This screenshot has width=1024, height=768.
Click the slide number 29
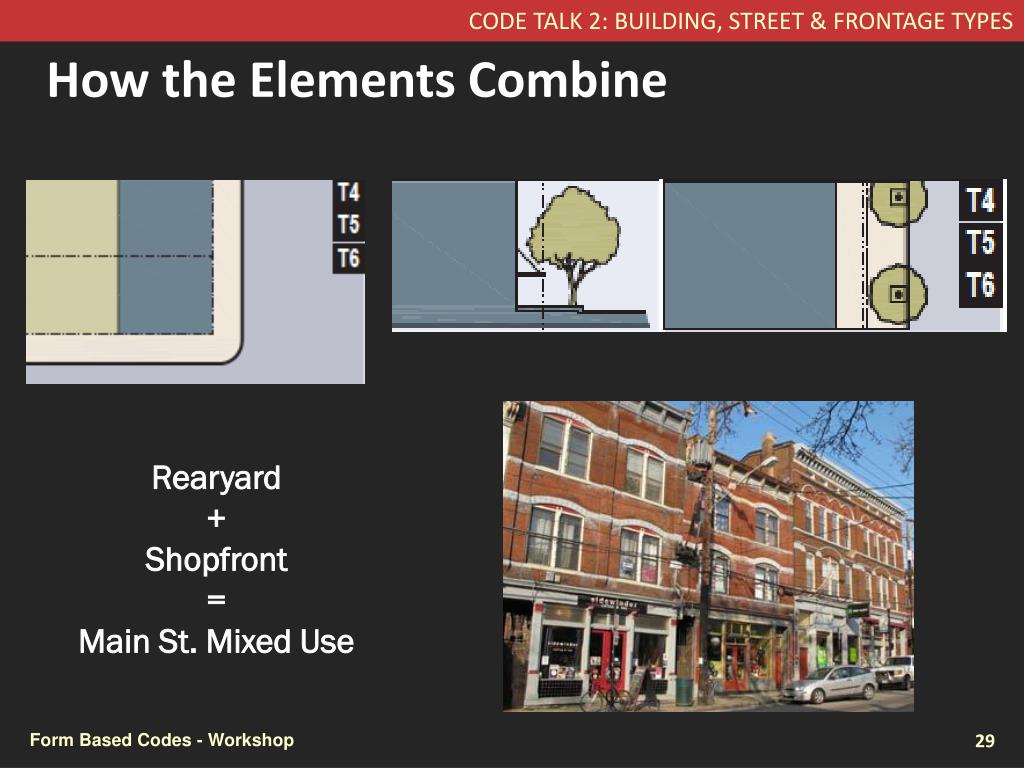984,741
